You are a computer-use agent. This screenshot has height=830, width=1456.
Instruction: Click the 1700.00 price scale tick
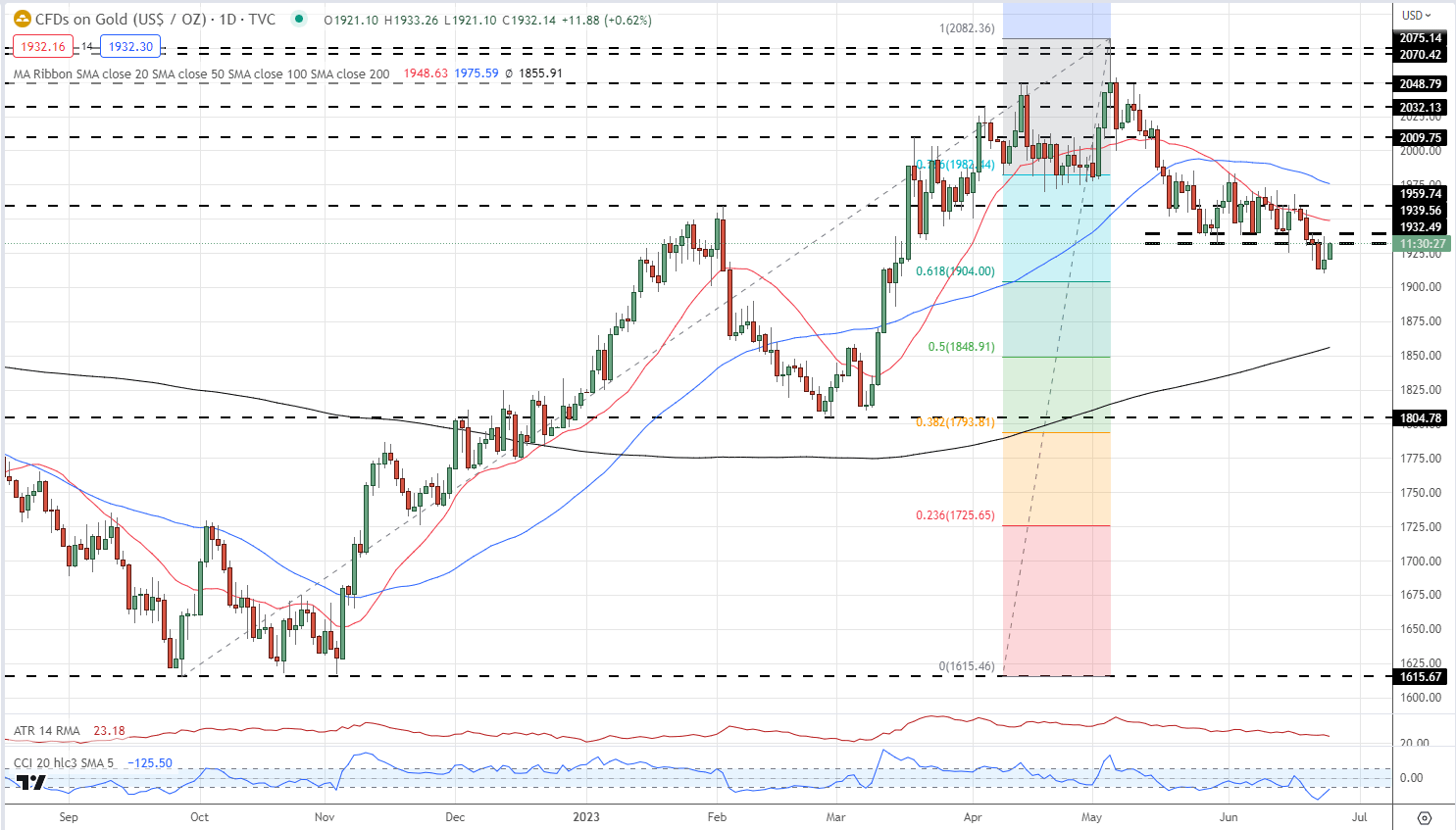click(x=1420, y=561)
